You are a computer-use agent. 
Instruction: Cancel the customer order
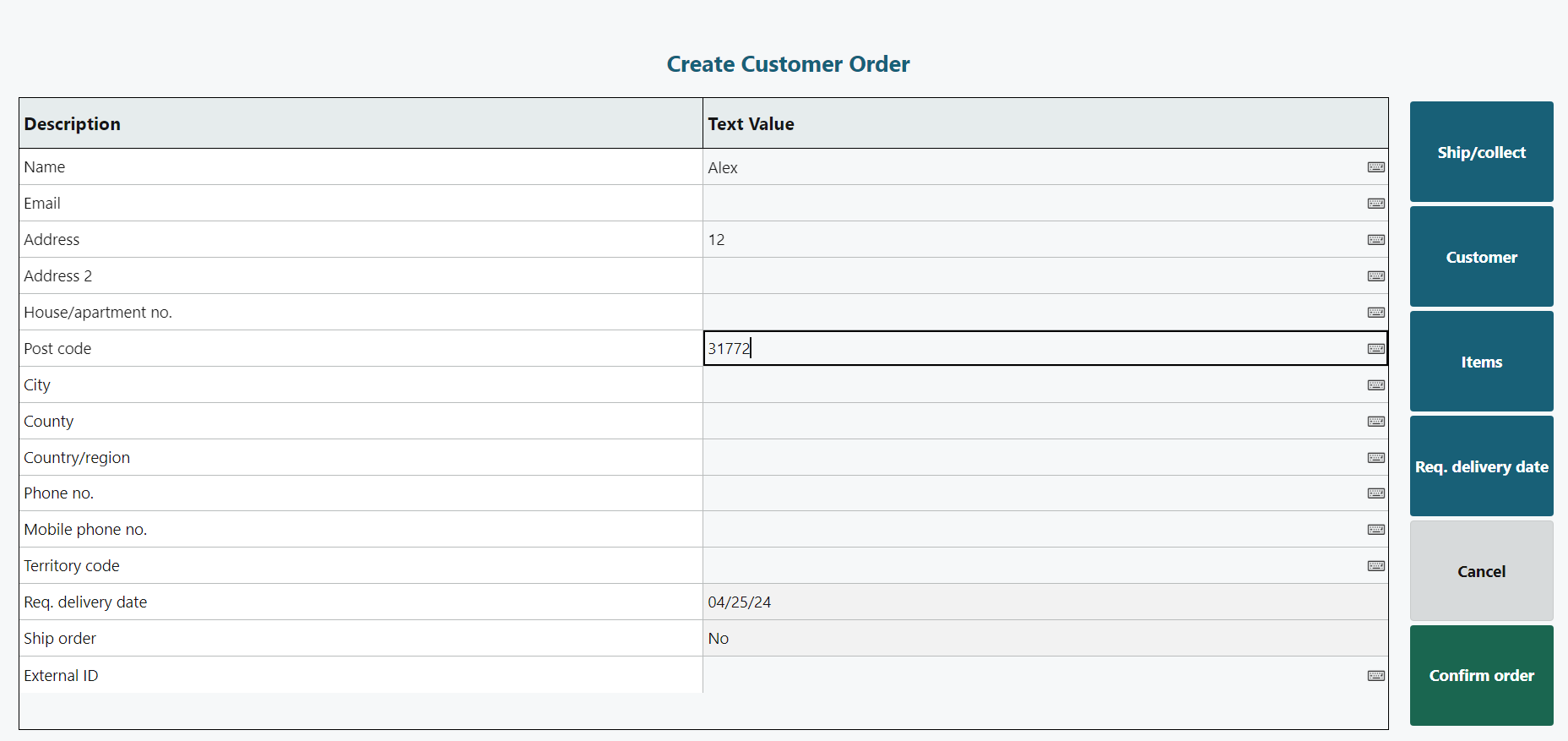click(x=1481, y=571)
